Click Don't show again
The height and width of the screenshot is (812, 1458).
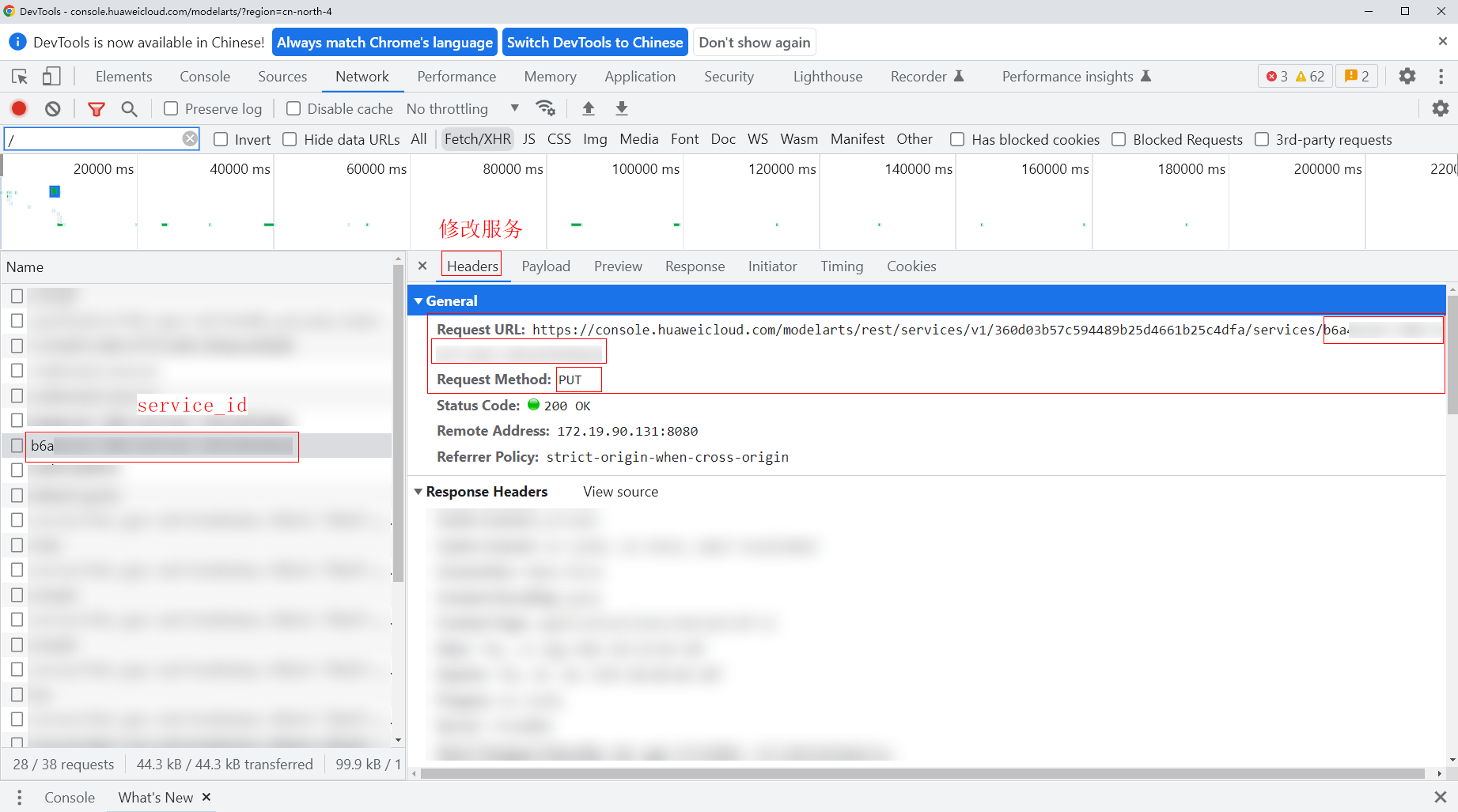pyautogui.click(x=755, y=42)
